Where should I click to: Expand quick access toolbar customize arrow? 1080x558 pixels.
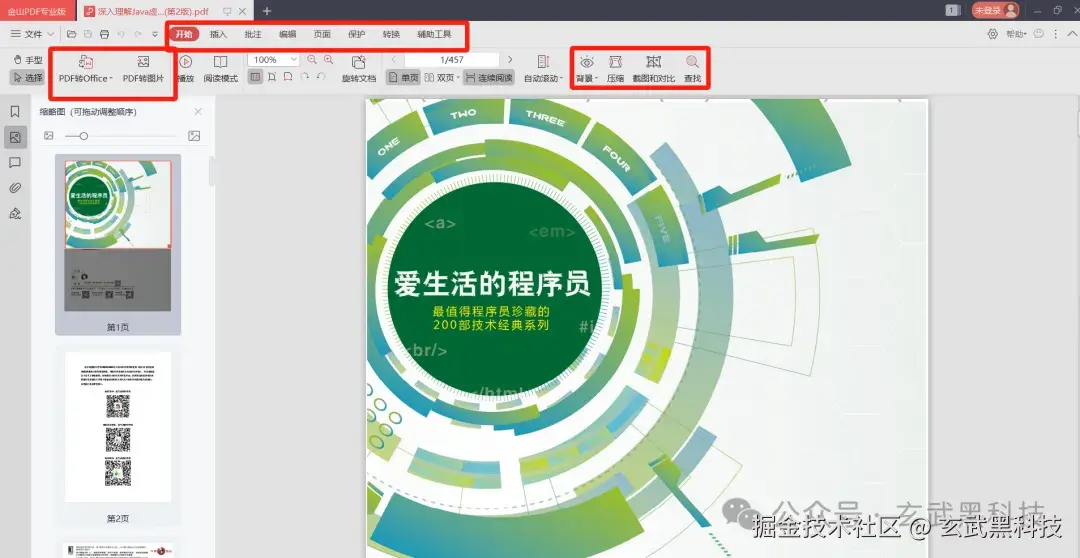pos(155,34)
